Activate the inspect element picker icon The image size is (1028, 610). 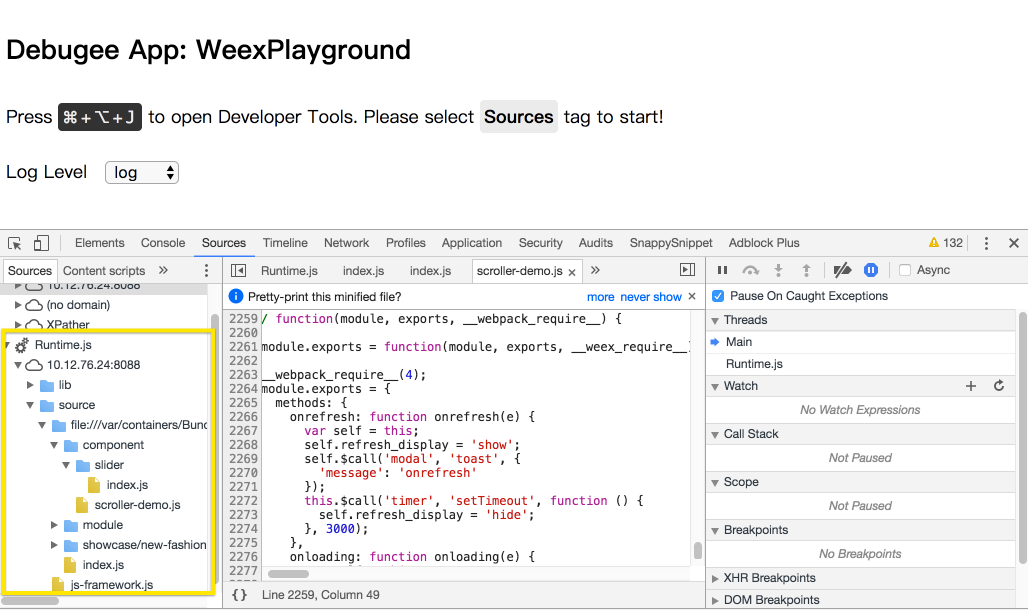click(x=14, y=243)
